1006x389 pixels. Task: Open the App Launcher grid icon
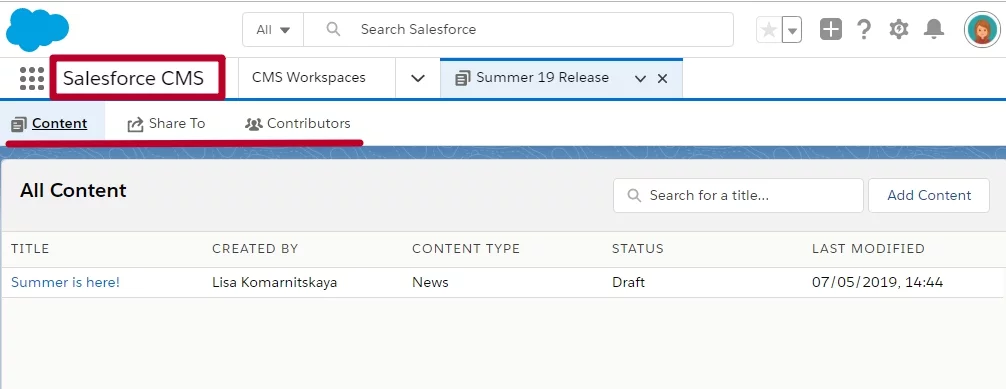click(32, 78)
